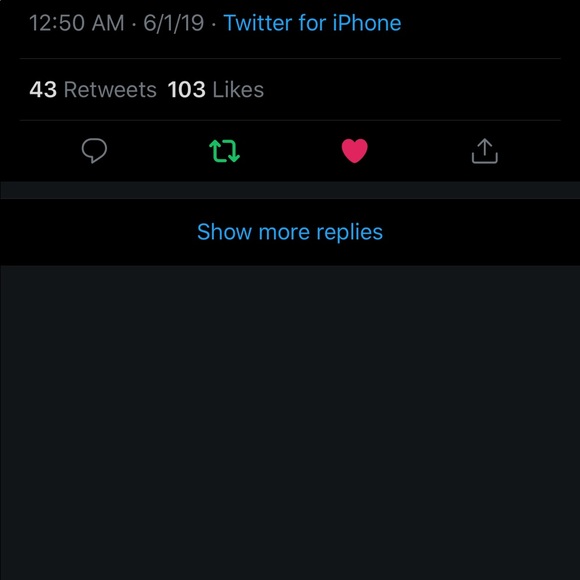The height and width of the screenshot is (580, 580).
Task: Click the word iPhone in the source link
Action: pos(367,23)
